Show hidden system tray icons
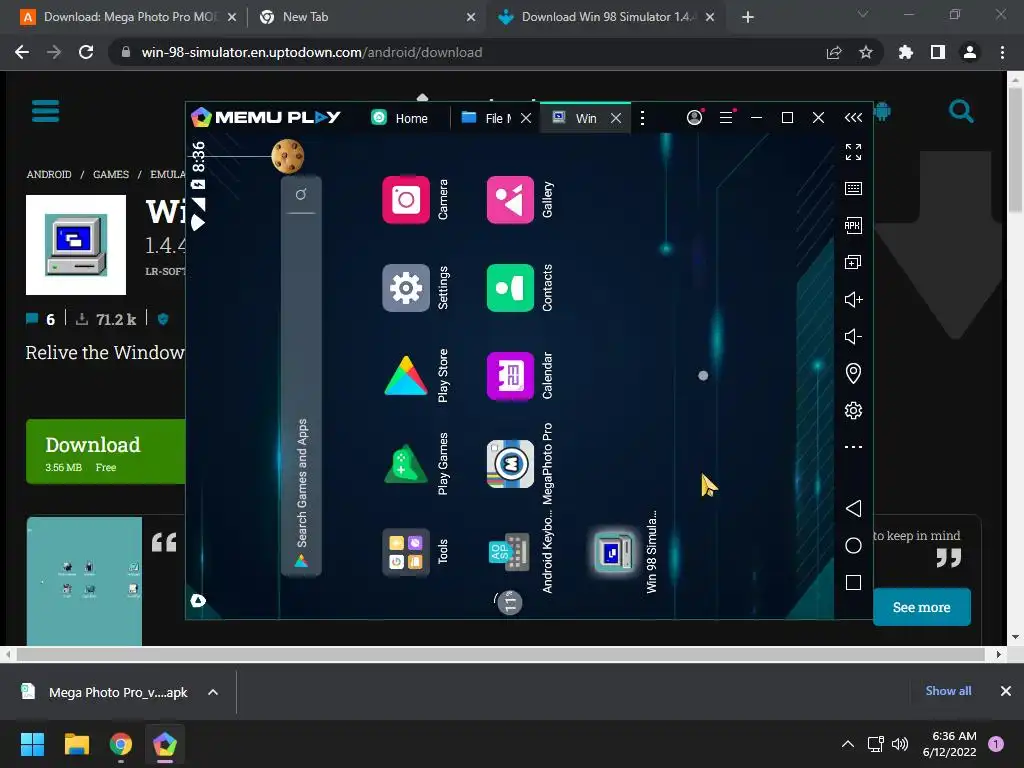Image resolution: width=1024 pixels, height=768 pixels. pos(848,744)
